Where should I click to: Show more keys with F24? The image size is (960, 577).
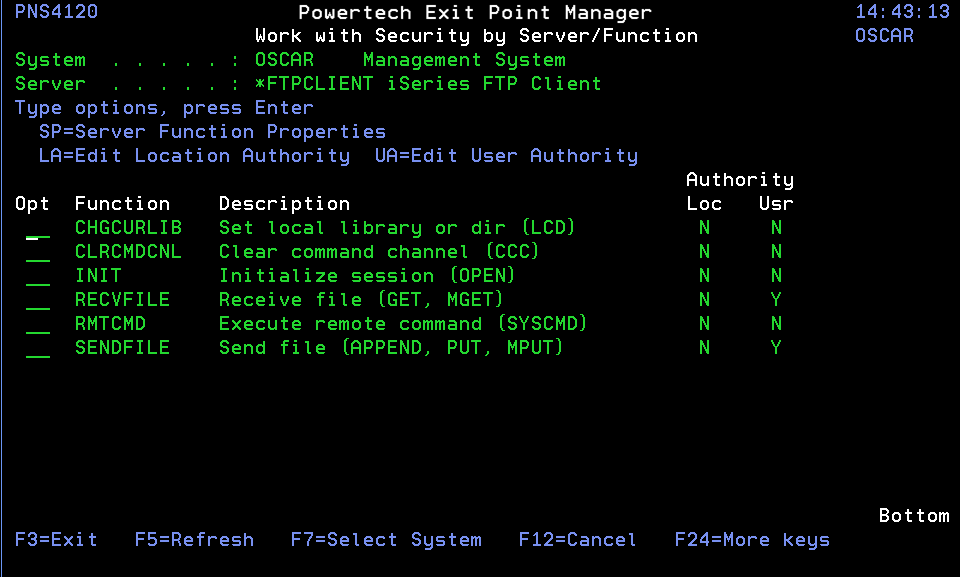752,540
